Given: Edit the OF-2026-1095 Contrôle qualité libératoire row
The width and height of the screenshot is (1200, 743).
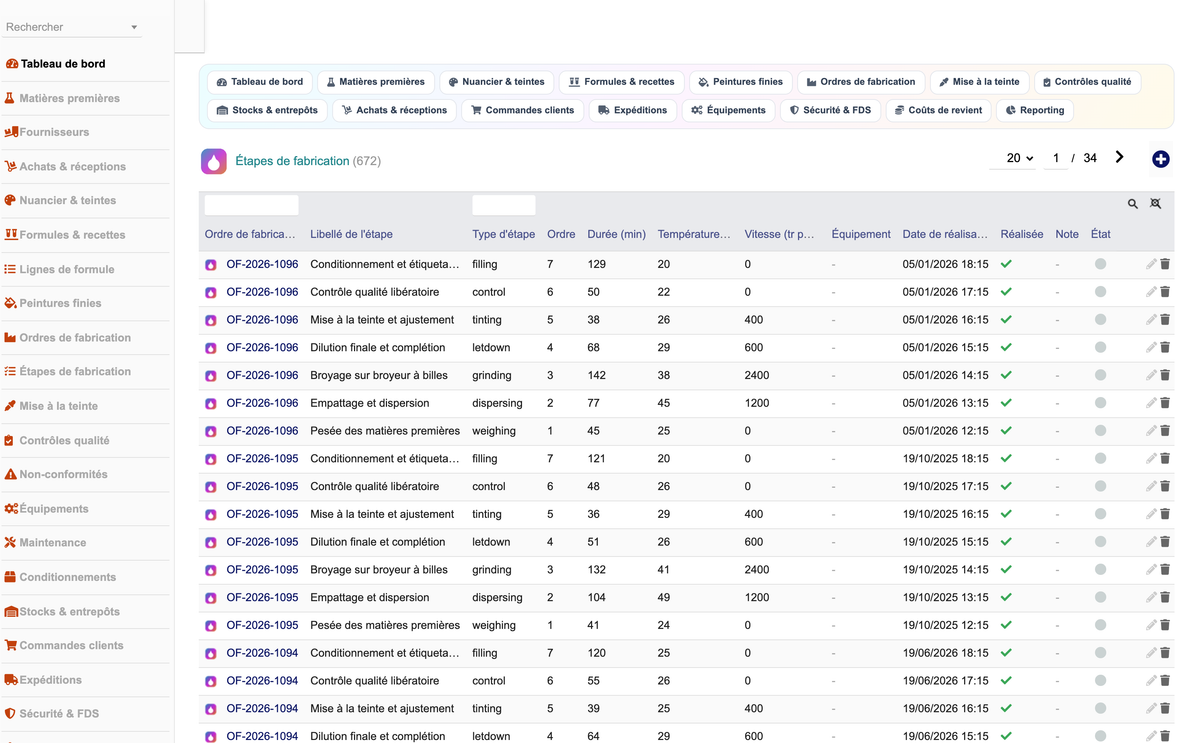Looking at the screenshot, I should point(1151,486).
